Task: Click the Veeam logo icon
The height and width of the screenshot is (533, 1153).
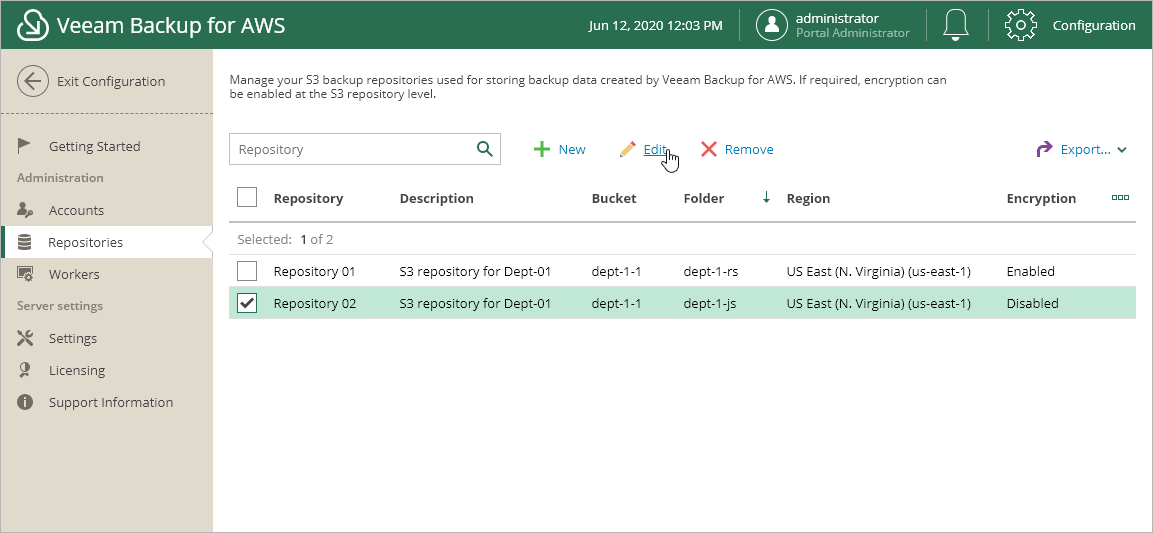Action: coord(32,26)
